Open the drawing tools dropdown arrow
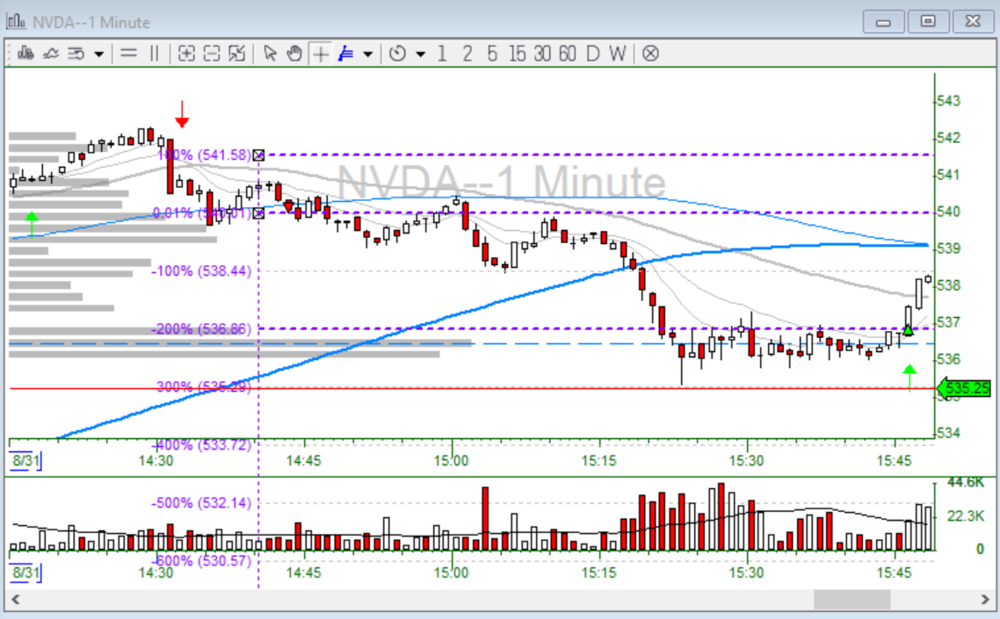 [x=368, y=54]
